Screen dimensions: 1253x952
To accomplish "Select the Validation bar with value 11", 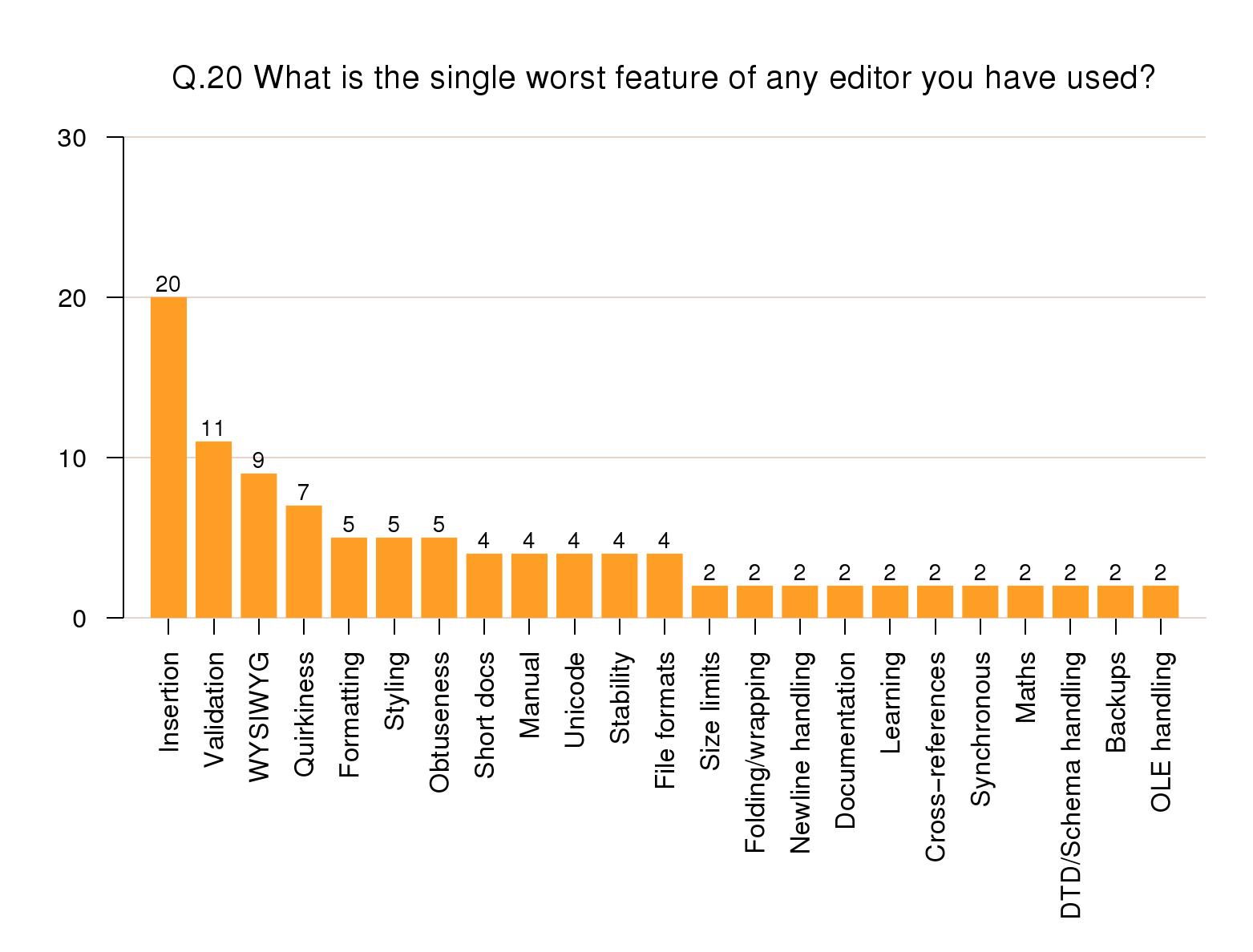I will (213, 530).
